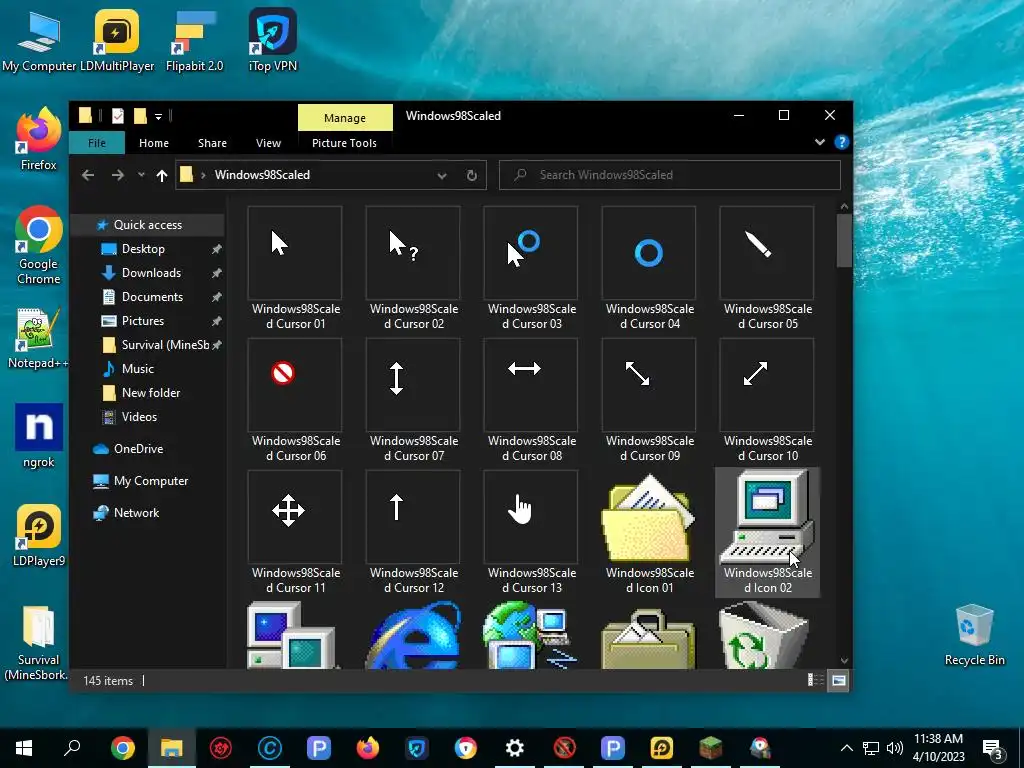The width and height of the screenshot is (1024, 768).
Task: Open Settings gear in taskbar
Action: coord(515,748)
